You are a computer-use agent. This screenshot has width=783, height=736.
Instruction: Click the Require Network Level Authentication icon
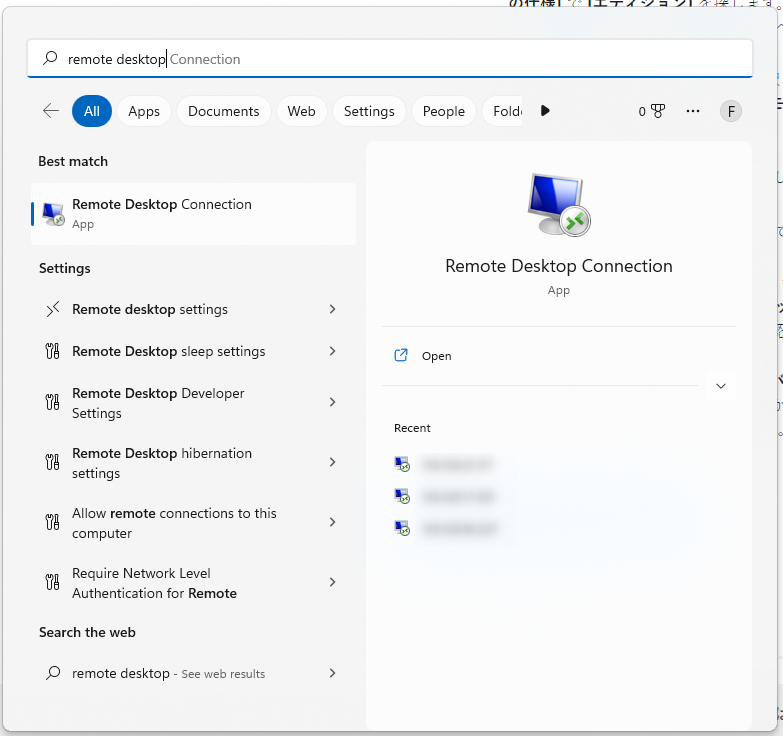click(x=52, y=582)
